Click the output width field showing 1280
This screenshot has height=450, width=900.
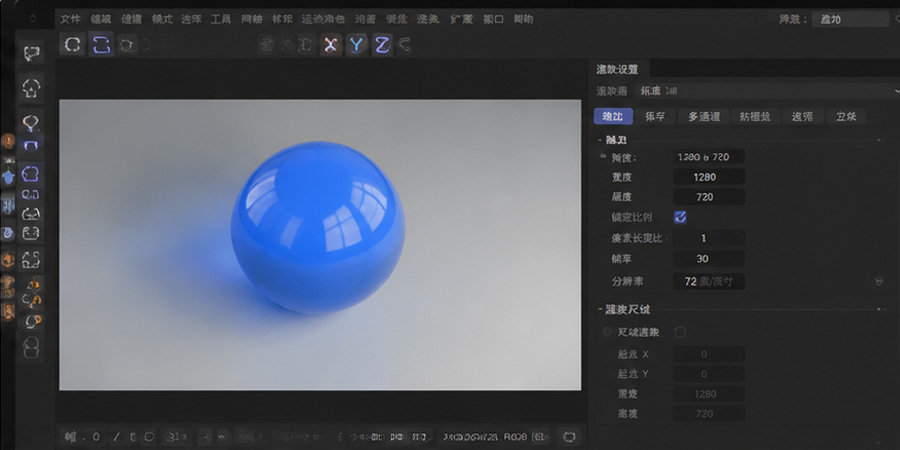click(x=709, y=177)
